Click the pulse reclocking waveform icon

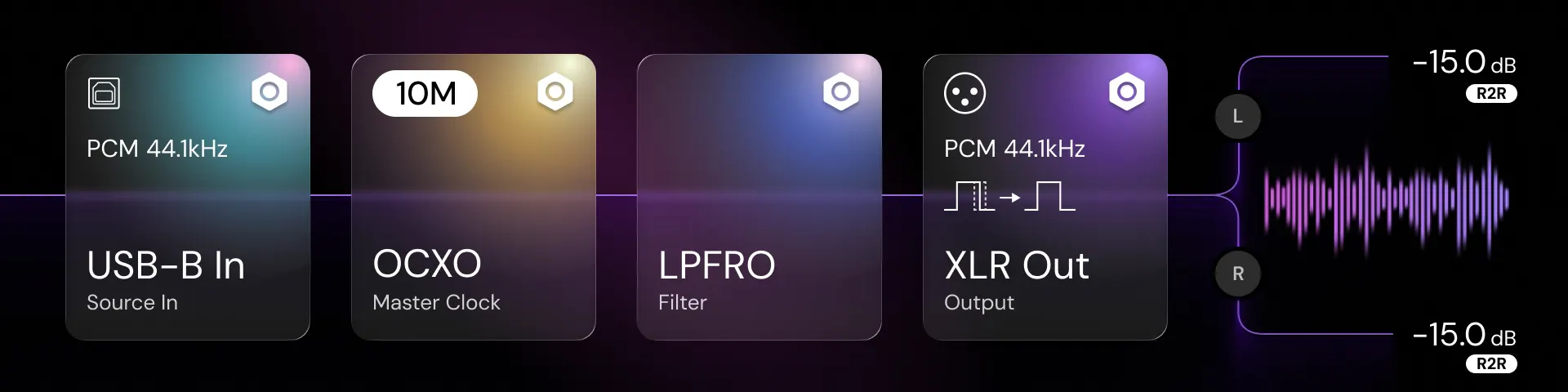[1009, 197]
